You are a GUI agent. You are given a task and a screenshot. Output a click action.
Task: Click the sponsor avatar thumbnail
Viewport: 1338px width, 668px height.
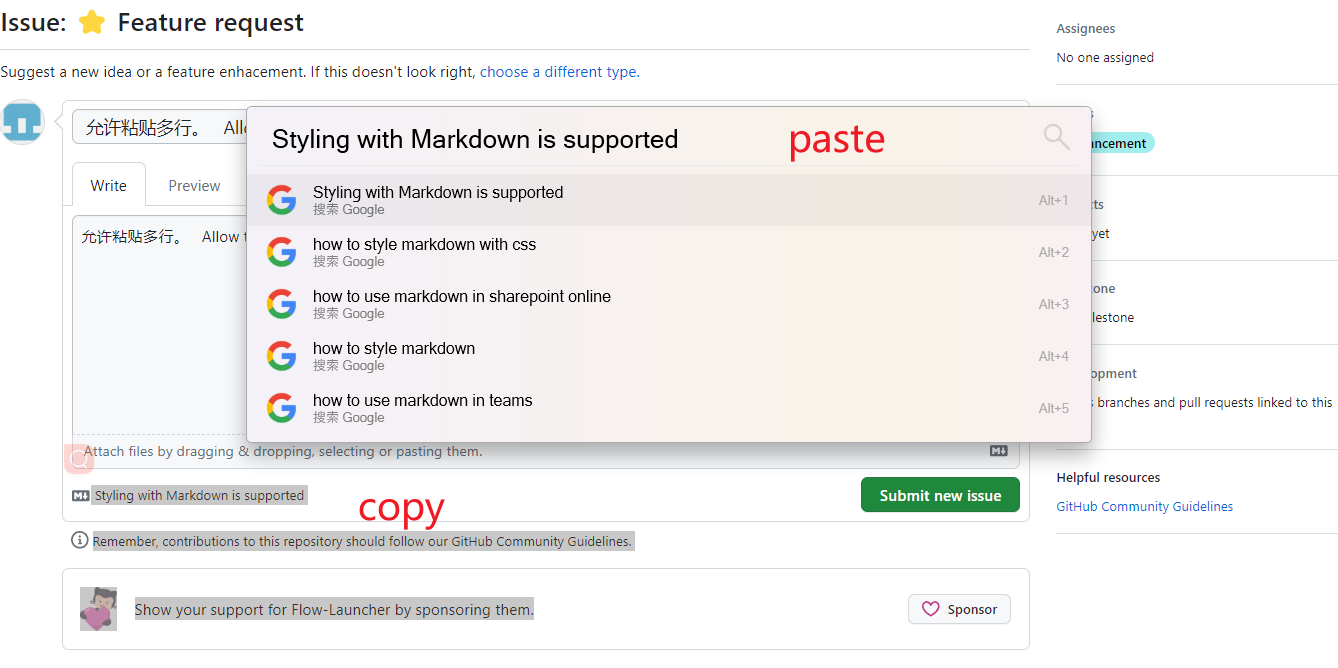tap(97, 608)
